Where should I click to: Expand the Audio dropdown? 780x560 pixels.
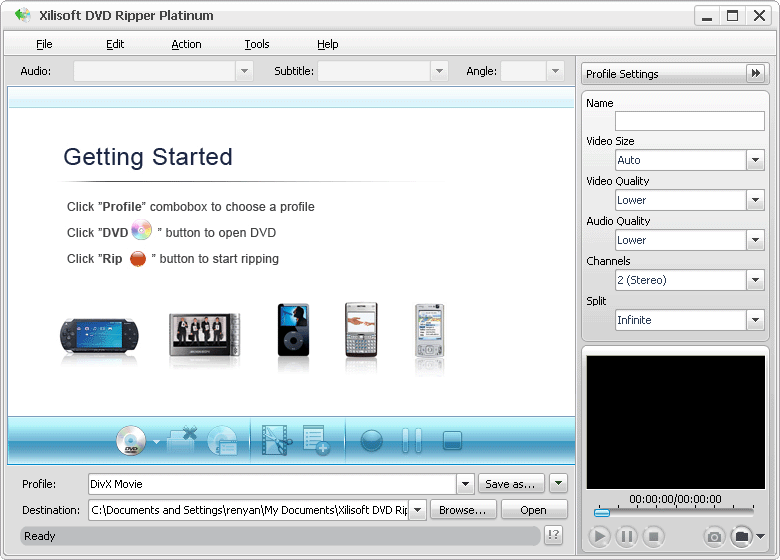[244, 71]
